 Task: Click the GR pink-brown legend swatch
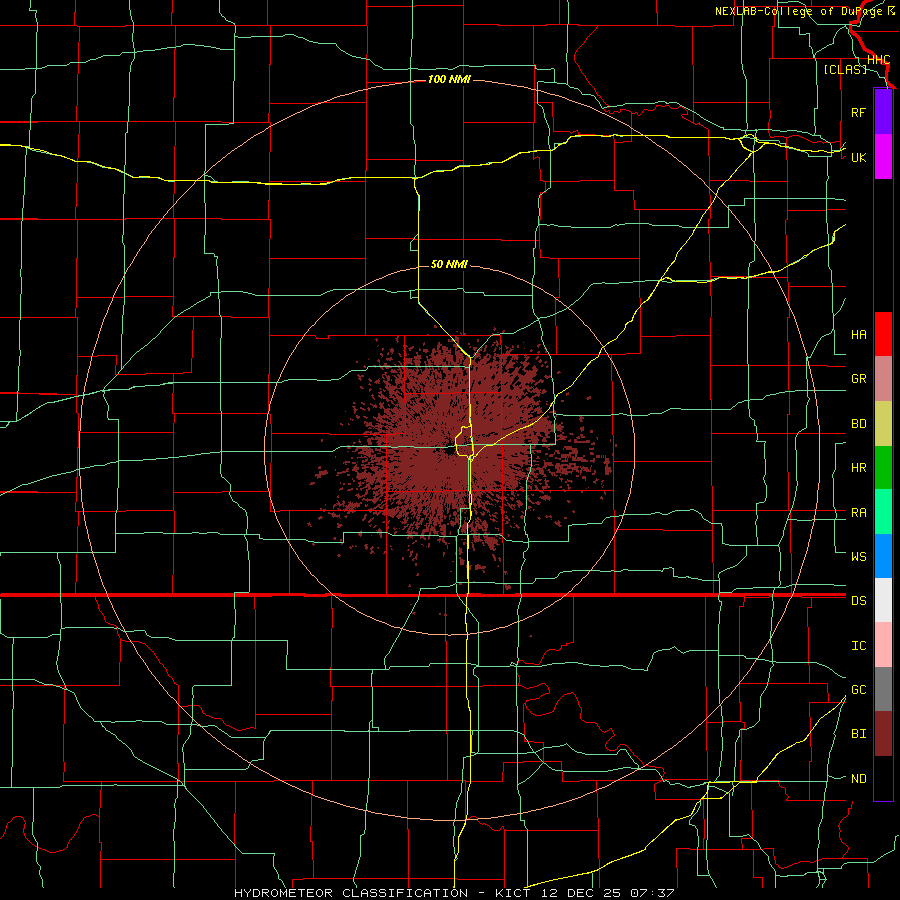pyautogui.click(x=883, y=379)
